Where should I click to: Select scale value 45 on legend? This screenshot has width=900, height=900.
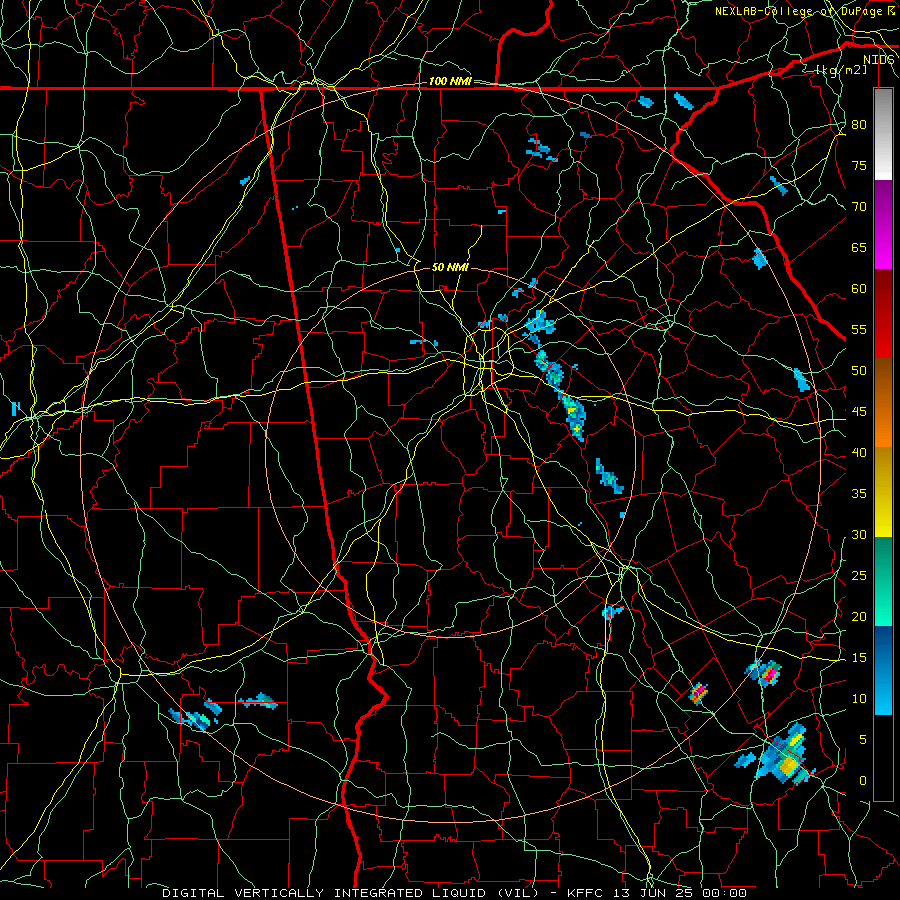tap(859, 412)
